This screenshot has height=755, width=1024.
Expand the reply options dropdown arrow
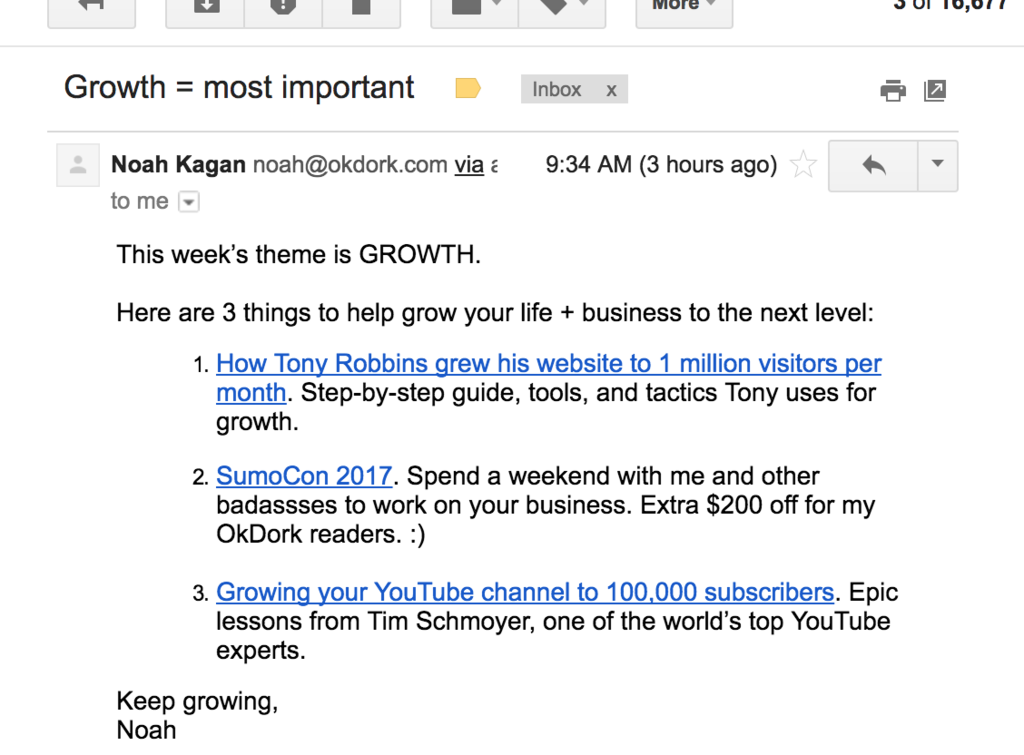coord(938,165)
